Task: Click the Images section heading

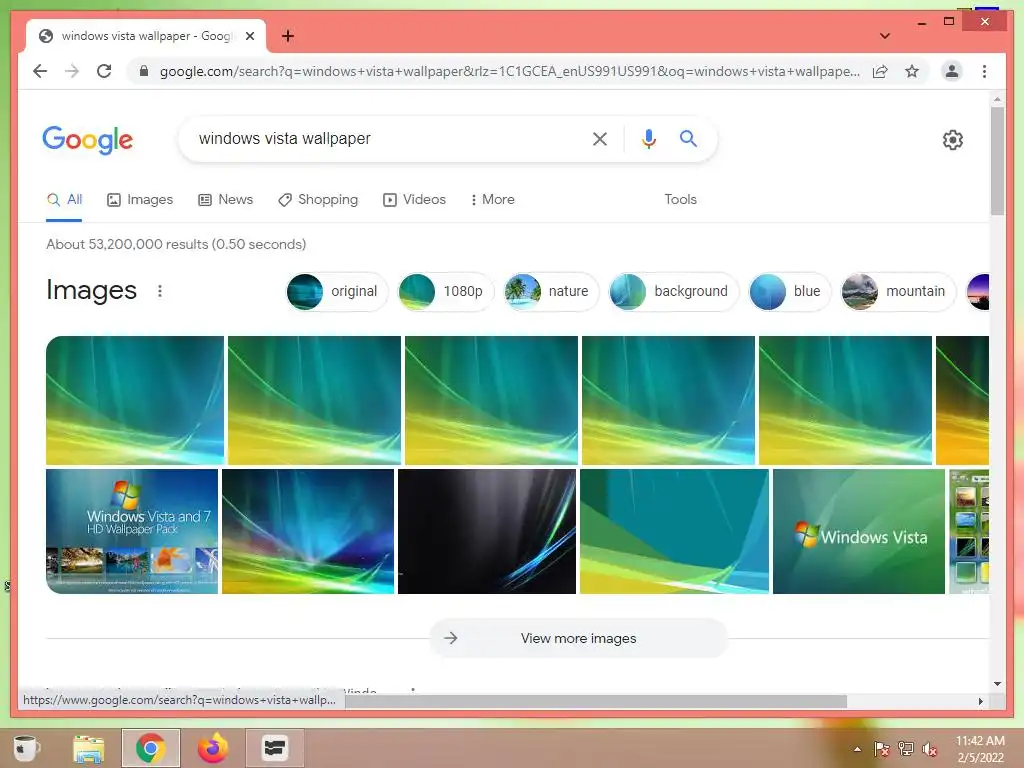Action: 91,291
